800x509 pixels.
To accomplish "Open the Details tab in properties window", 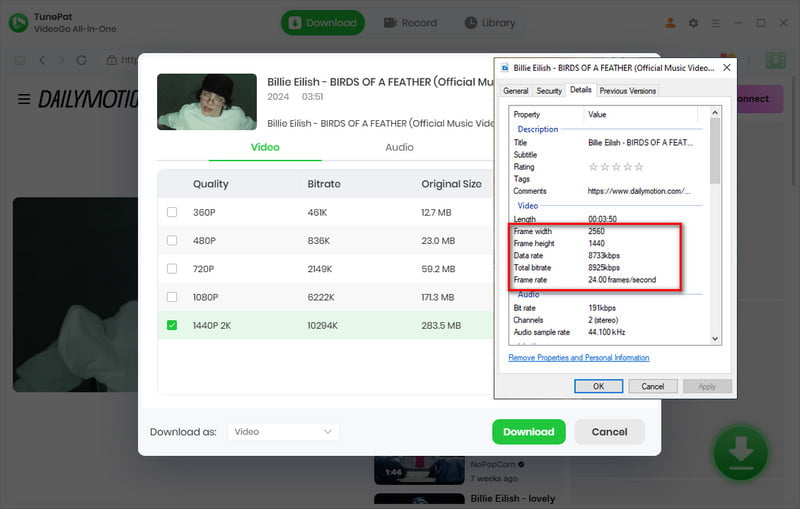I will point(581,90).
